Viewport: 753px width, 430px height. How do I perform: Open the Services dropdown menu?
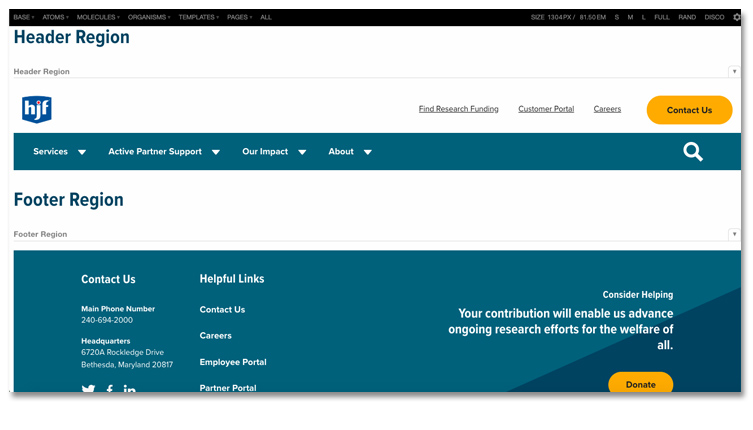point(60,151)
